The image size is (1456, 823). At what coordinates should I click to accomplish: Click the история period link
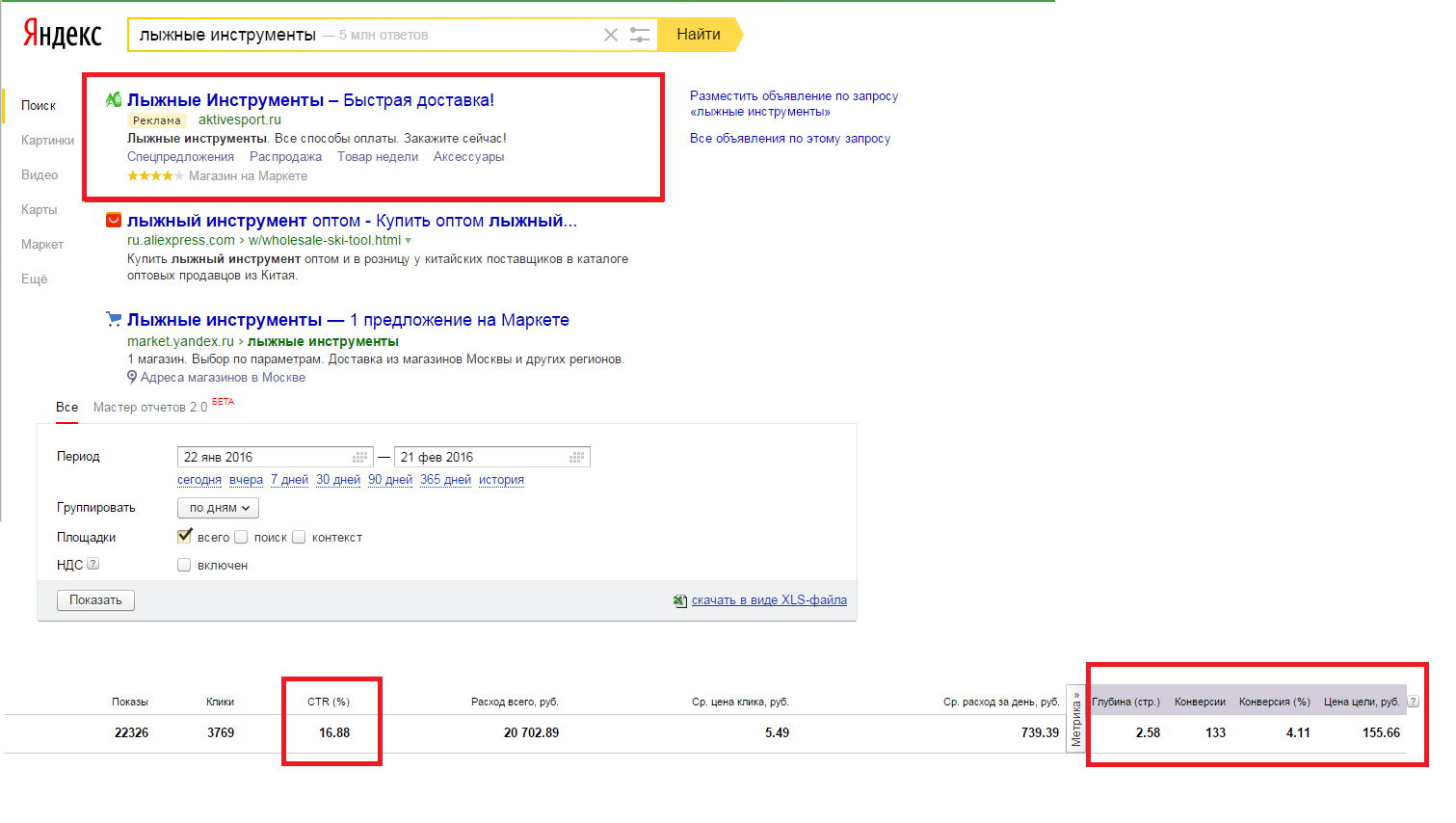501,479
